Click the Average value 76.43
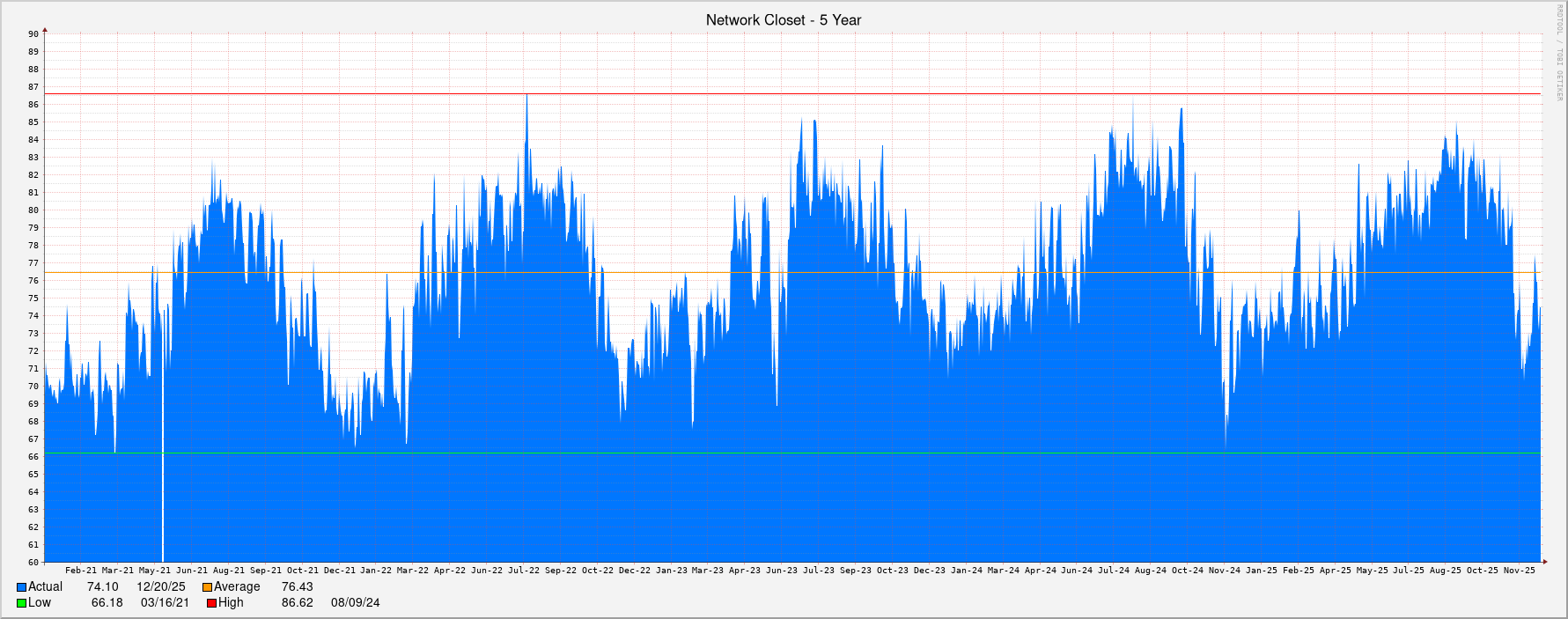 tap(297, 587)
